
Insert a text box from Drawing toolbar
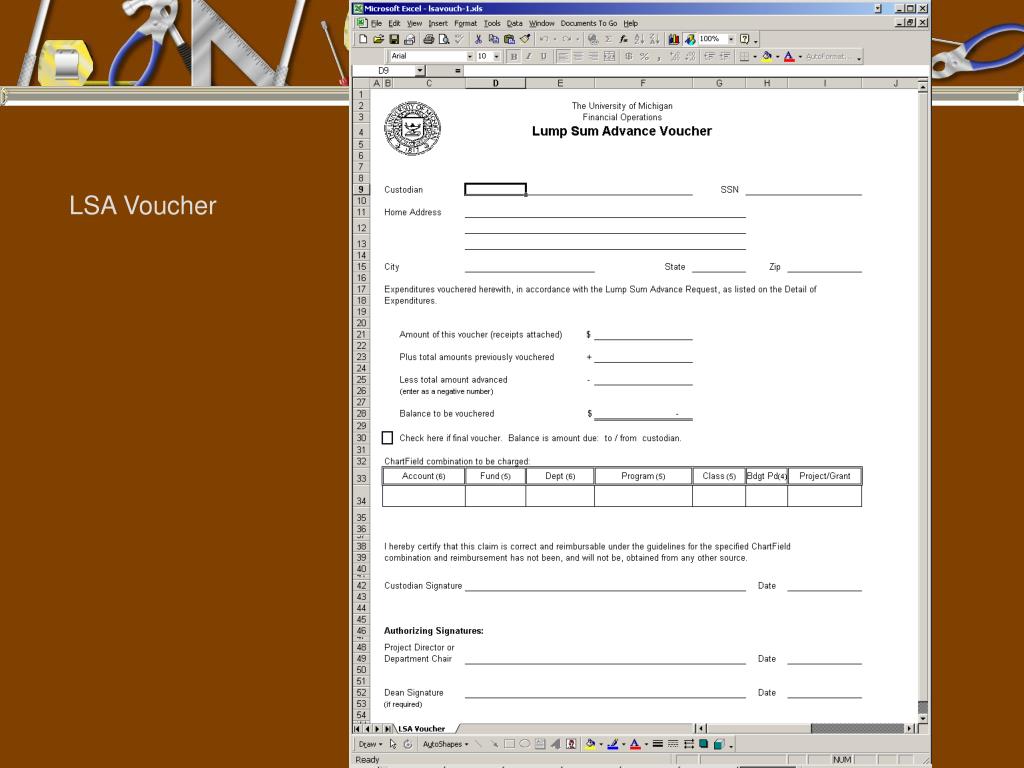(x=540, y=744)
